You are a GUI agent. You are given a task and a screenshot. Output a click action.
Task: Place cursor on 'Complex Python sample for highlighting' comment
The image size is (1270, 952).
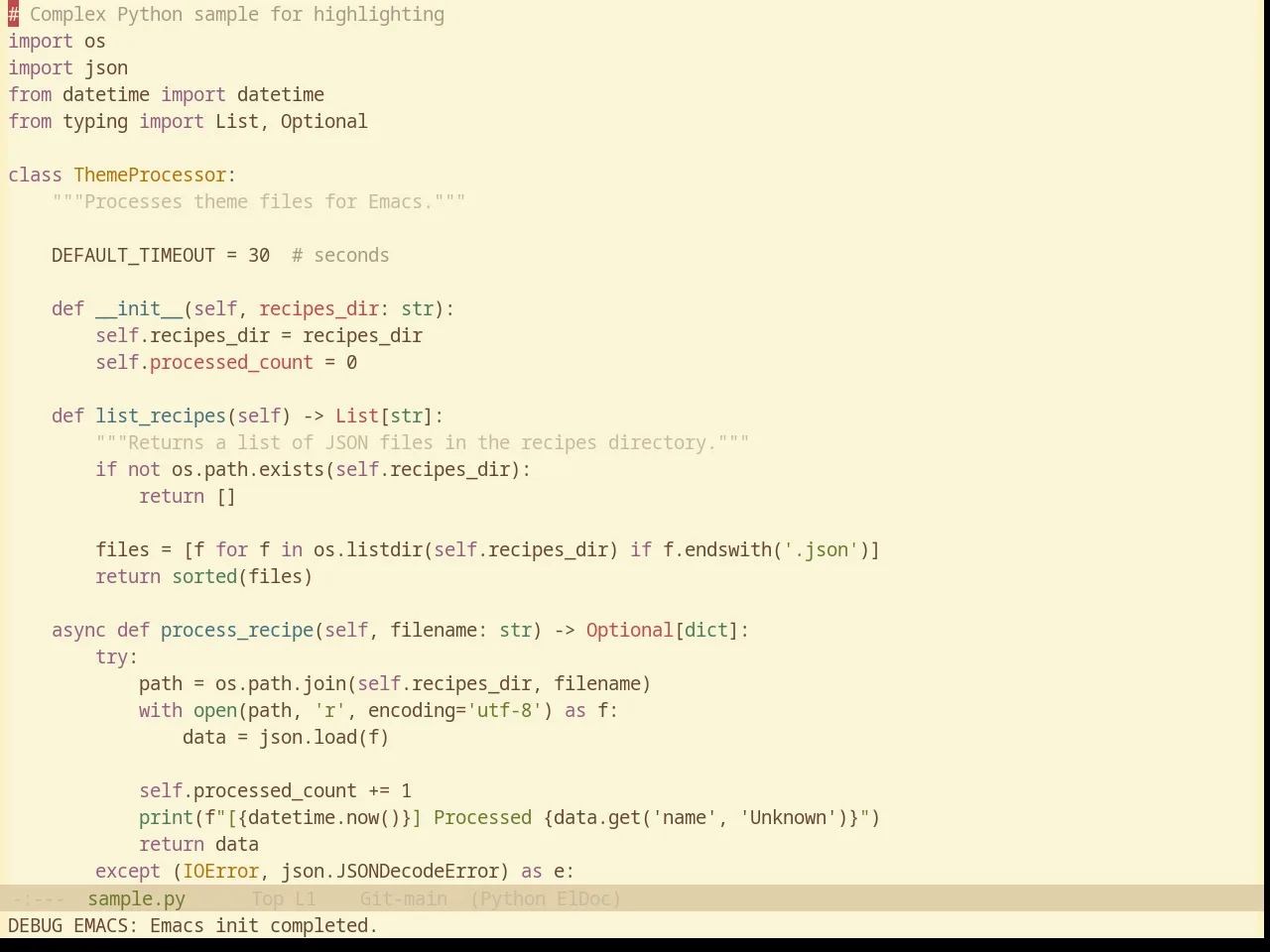coord(237,14)
